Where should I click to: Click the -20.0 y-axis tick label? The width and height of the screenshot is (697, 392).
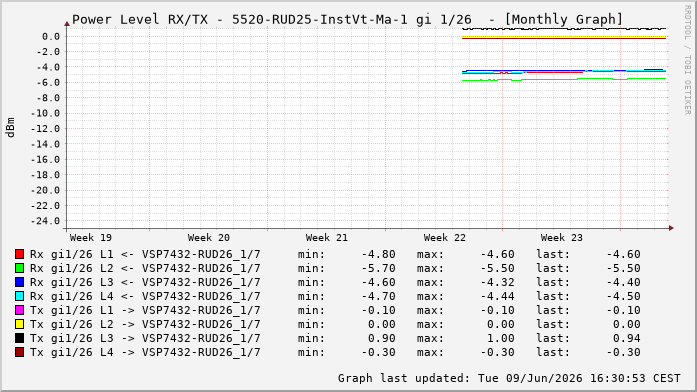(x=45, y=190)
